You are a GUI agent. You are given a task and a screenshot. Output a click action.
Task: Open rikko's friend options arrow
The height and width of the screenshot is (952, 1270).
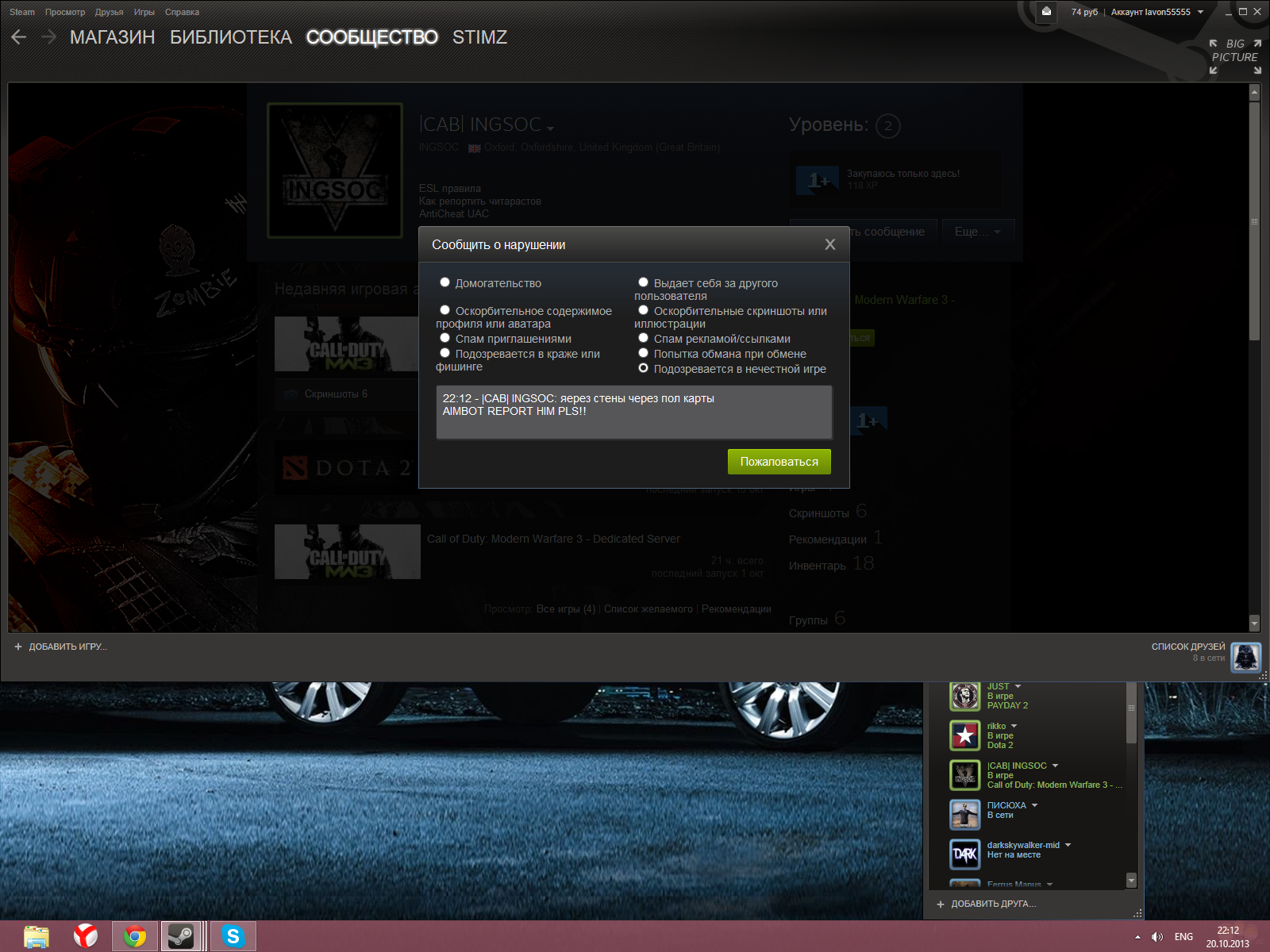click(x=1014, y=726)
